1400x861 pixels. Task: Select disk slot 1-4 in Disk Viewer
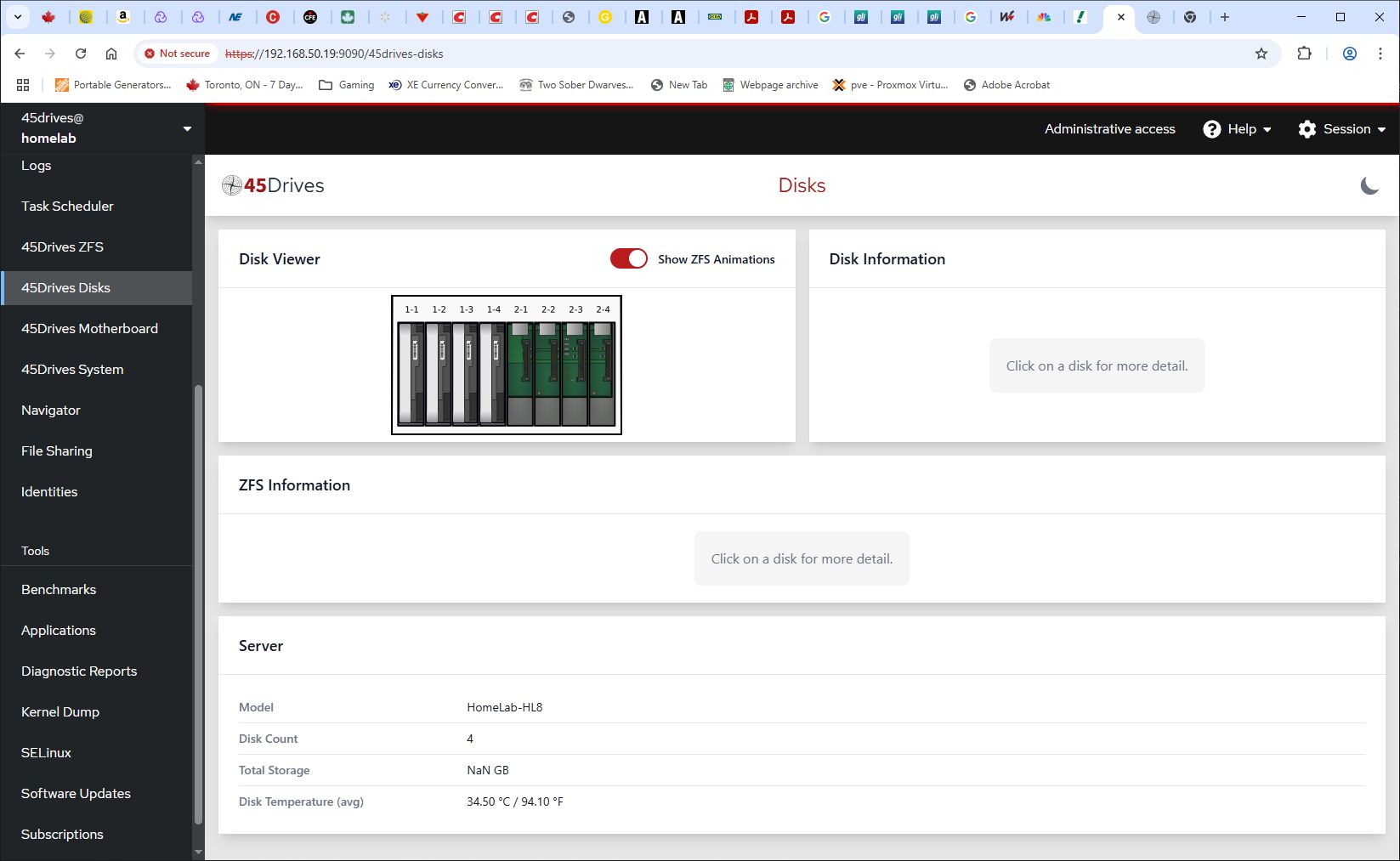tap(493, 372)
